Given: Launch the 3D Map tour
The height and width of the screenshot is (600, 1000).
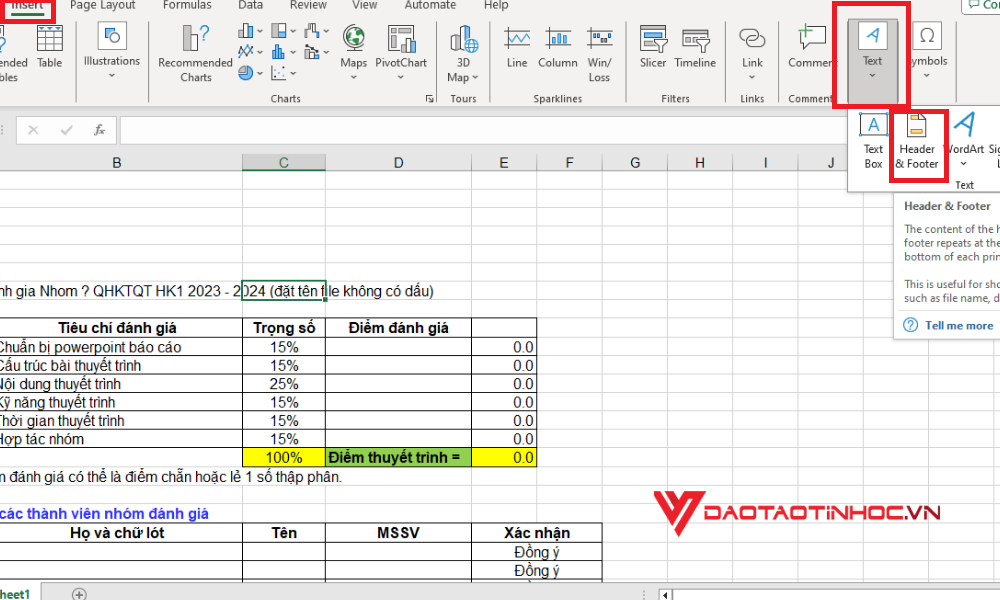Looking at the screenshot, I should (x=464, y=54).
